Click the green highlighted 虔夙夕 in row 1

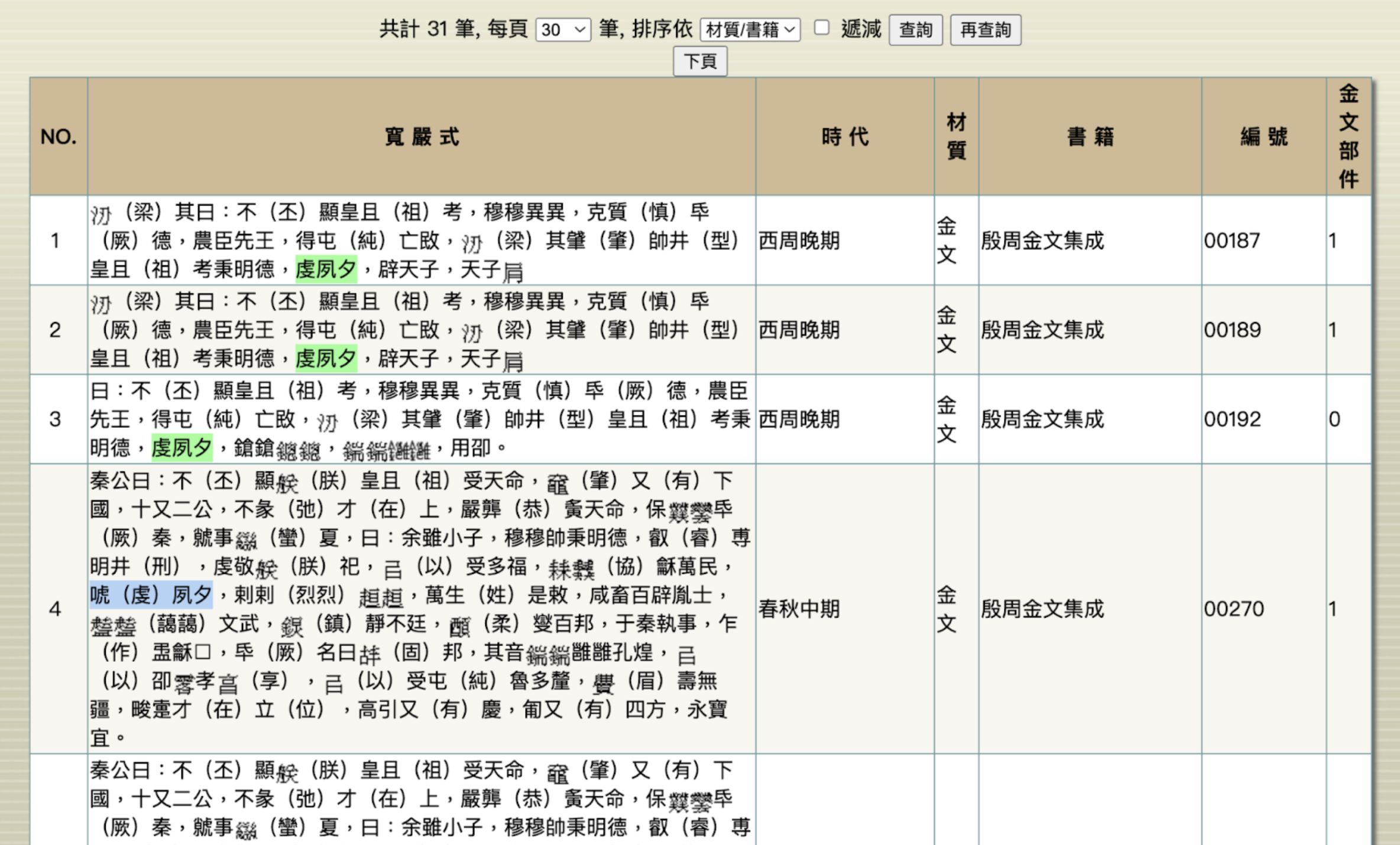coord(326,269)
